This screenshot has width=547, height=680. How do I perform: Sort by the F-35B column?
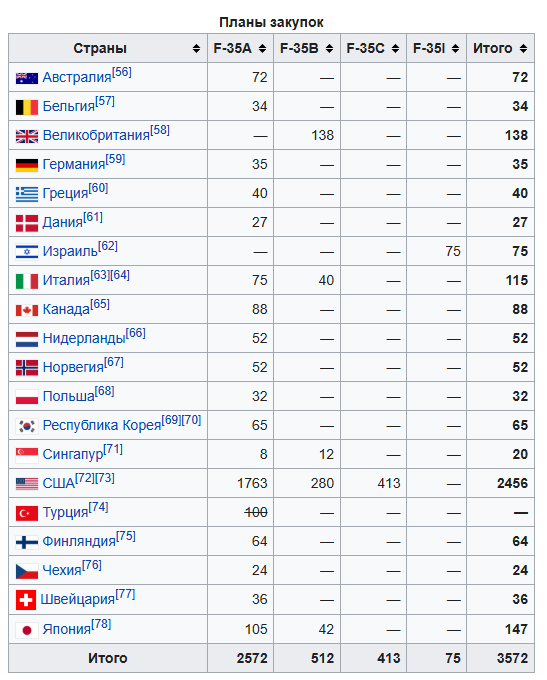329,48
